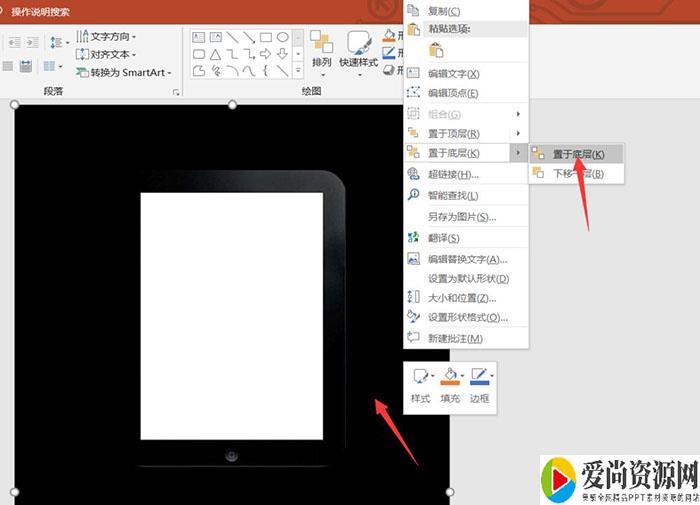Viewport: 700px width, 505px height.
Task: Select the text box shape in gallery
Action: pyautogui.click(x=199, y=37)
